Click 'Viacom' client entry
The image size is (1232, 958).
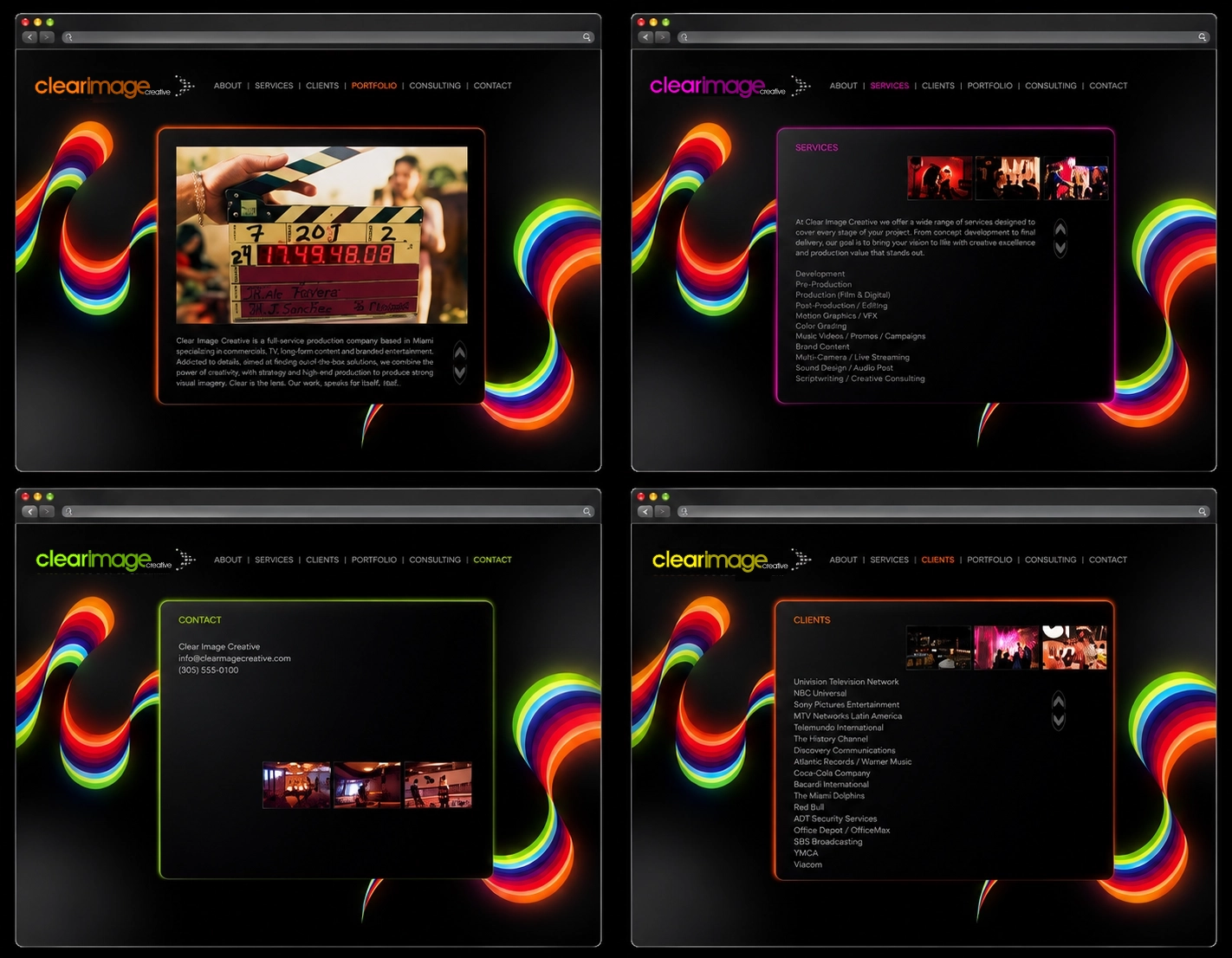807,864
